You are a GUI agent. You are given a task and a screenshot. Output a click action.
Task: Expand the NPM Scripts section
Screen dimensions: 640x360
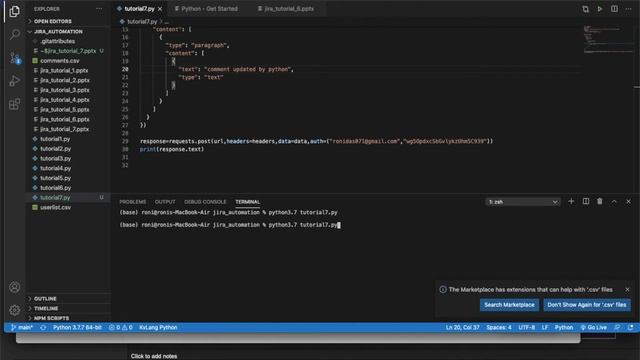pyautogui.click(x=51, y=318)
